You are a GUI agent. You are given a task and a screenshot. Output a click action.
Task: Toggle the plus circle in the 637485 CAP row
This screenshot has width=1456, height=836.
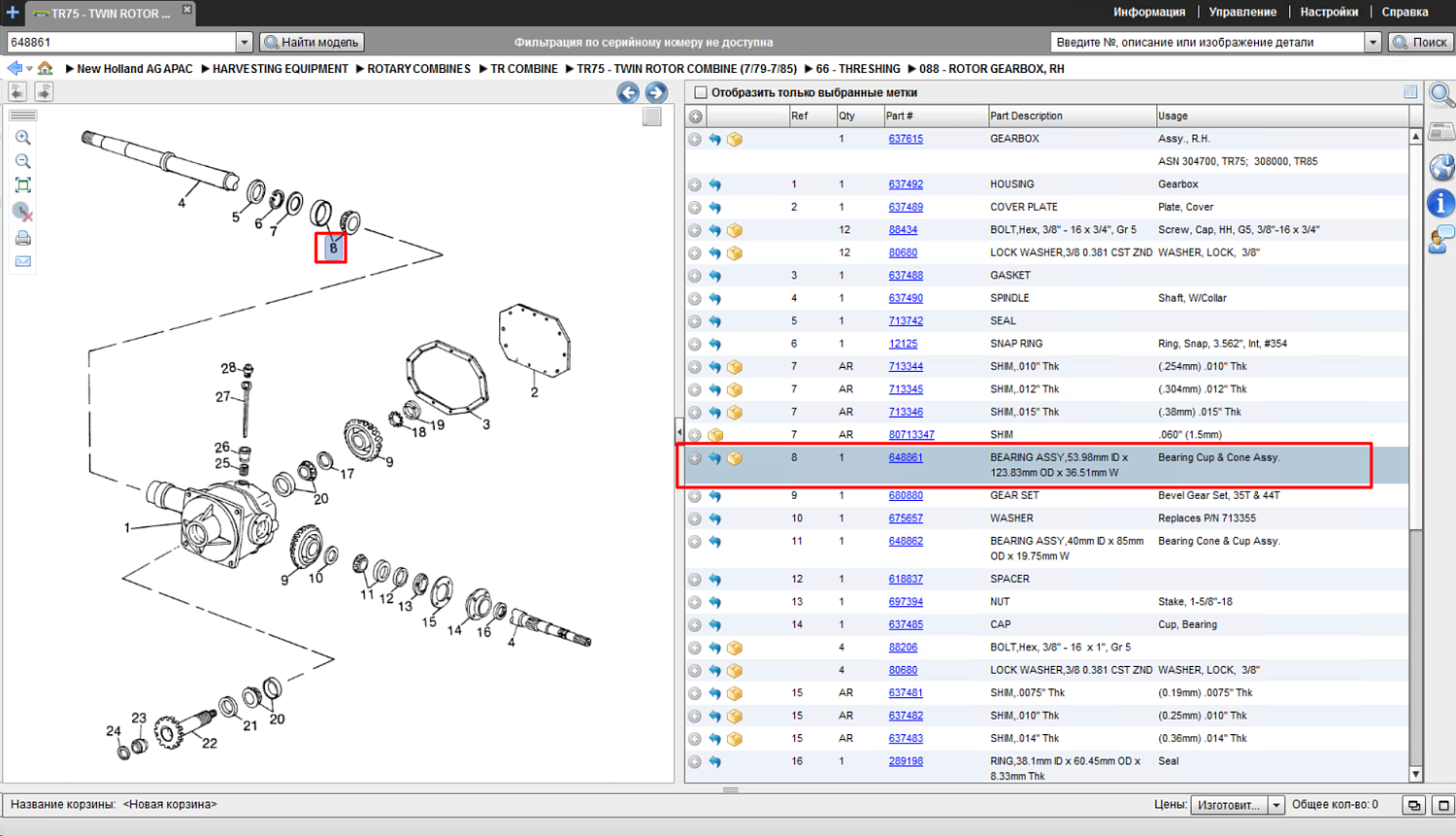click(x=695, y=625)
